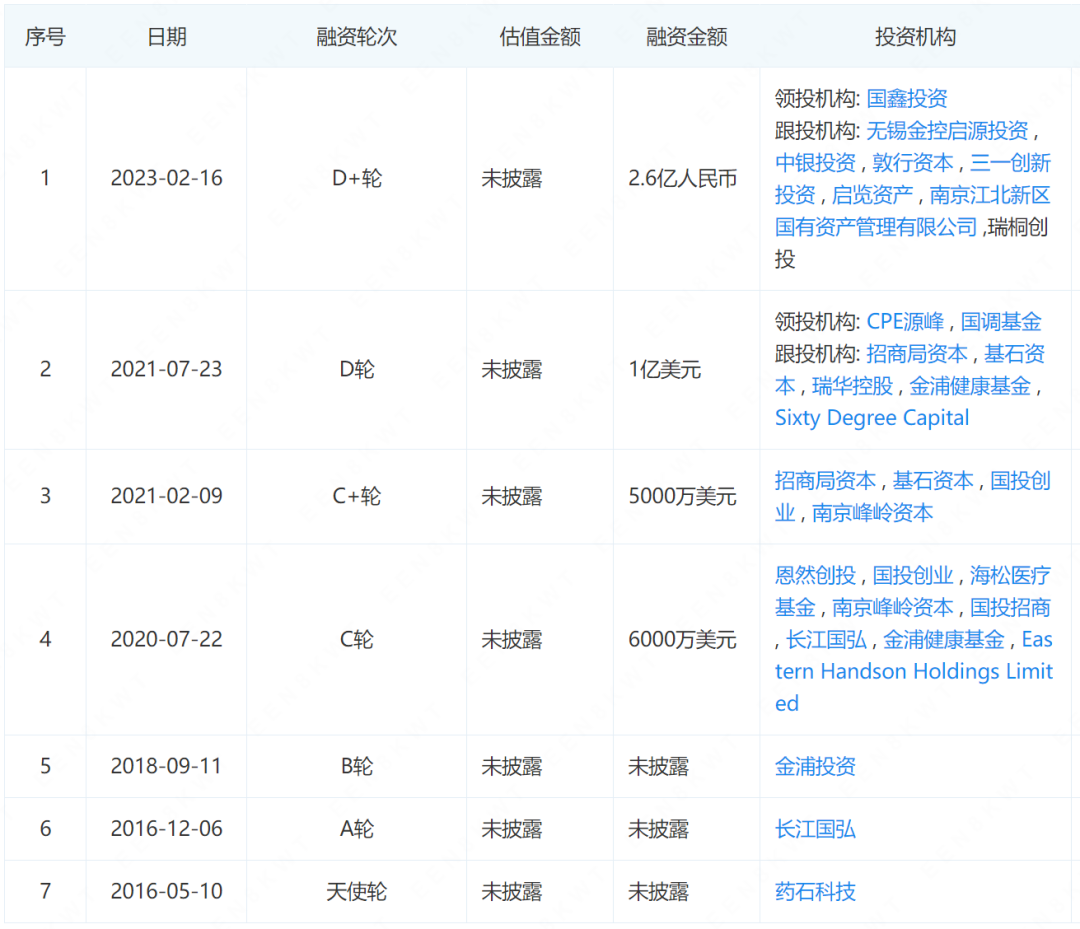
Task: Click the 国投招商 link
Action: tap(1010, 608)
